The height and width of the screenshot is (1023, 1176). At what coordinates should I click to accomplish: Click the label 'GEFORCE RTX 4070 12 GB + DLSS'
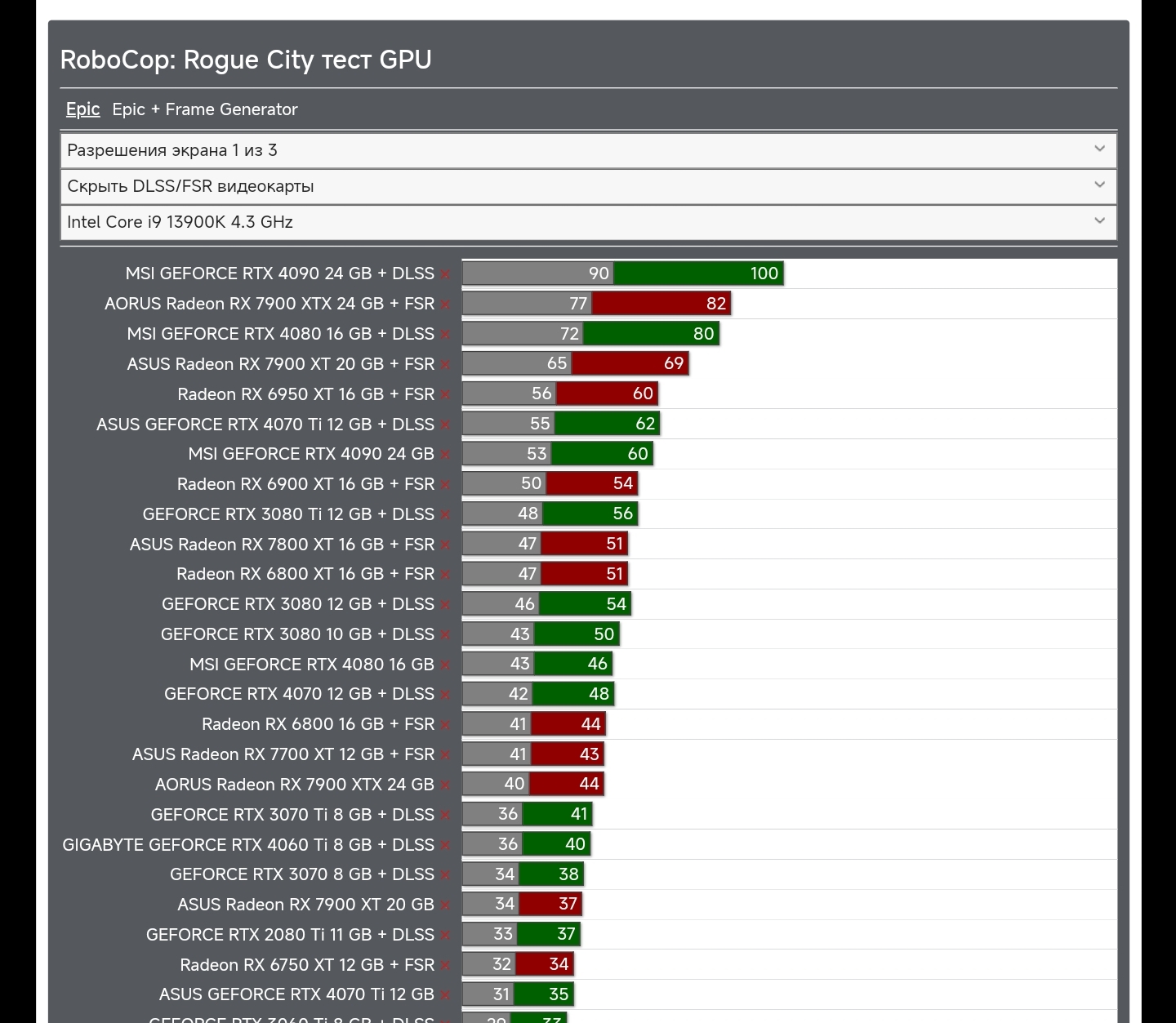(x=300, y=694)
